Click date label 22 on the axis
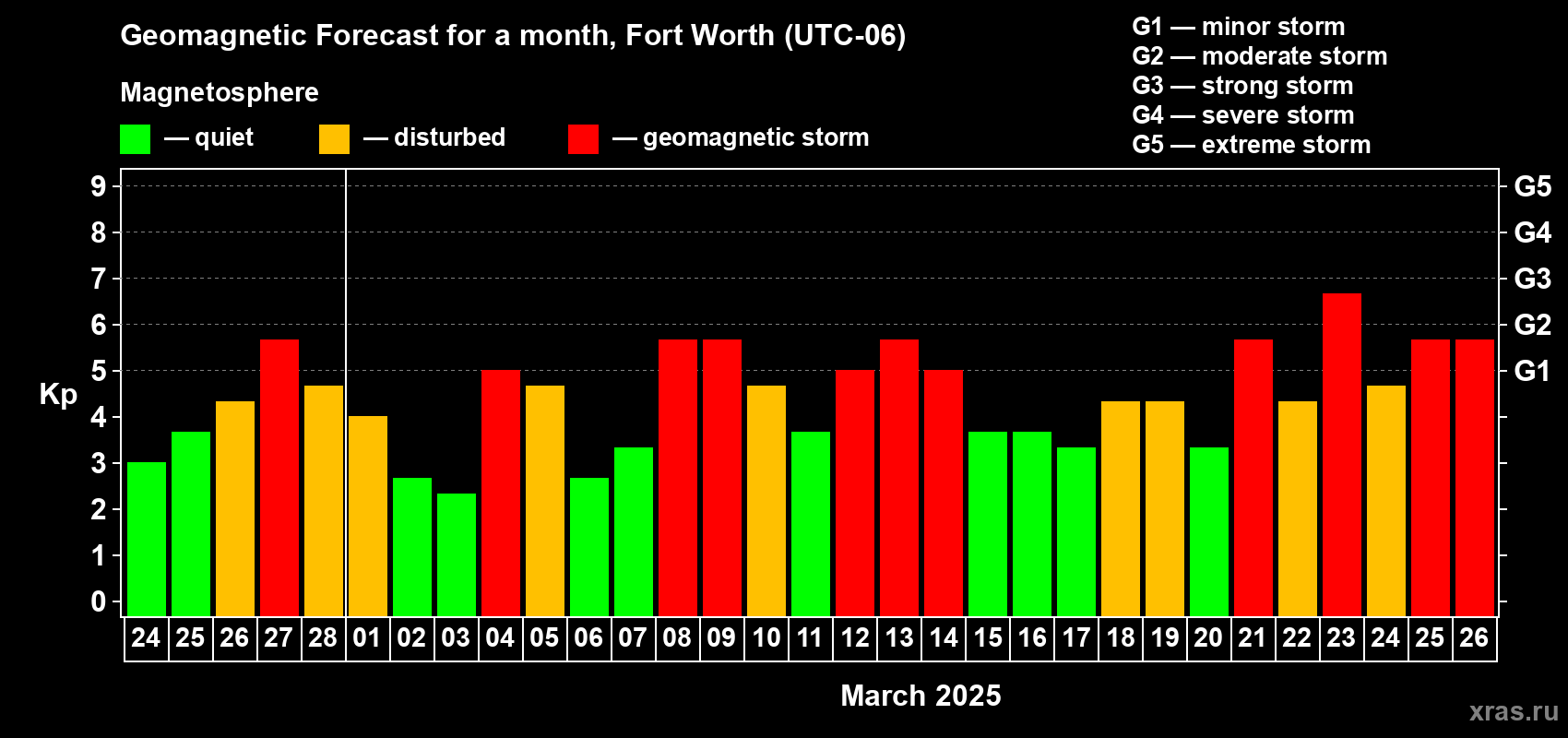The width and height of the screenshot is (1568, 738). (x=1297, y=638)
